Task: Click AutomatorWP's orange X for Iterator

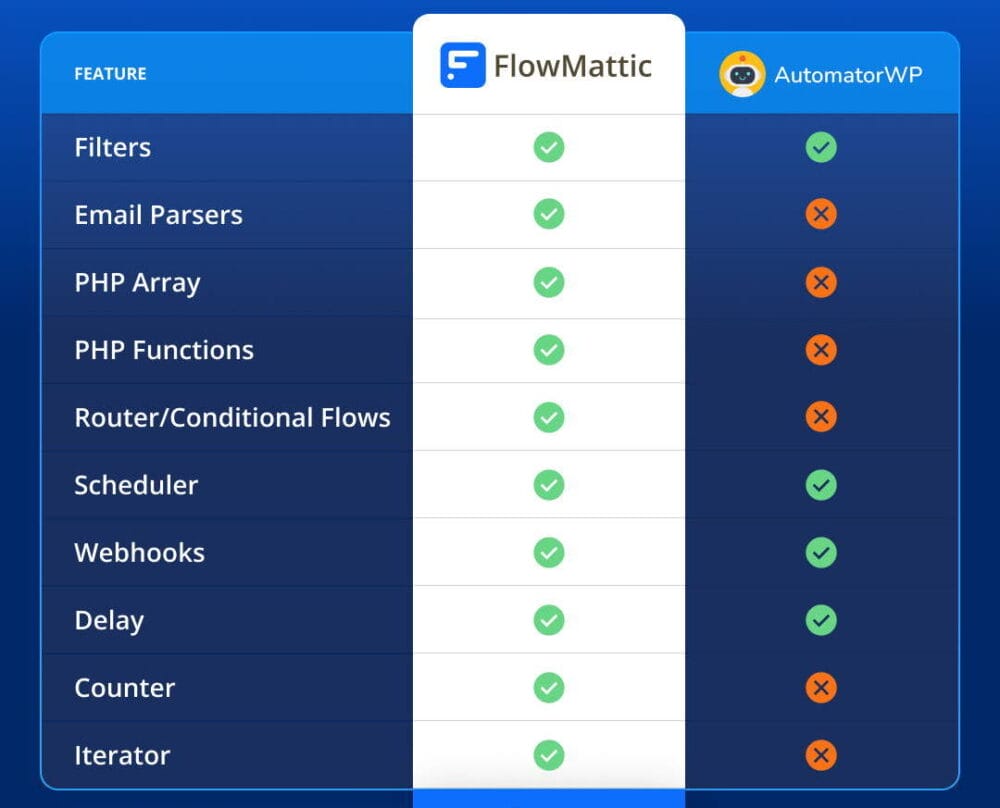Action: click(x=821, y=755)
